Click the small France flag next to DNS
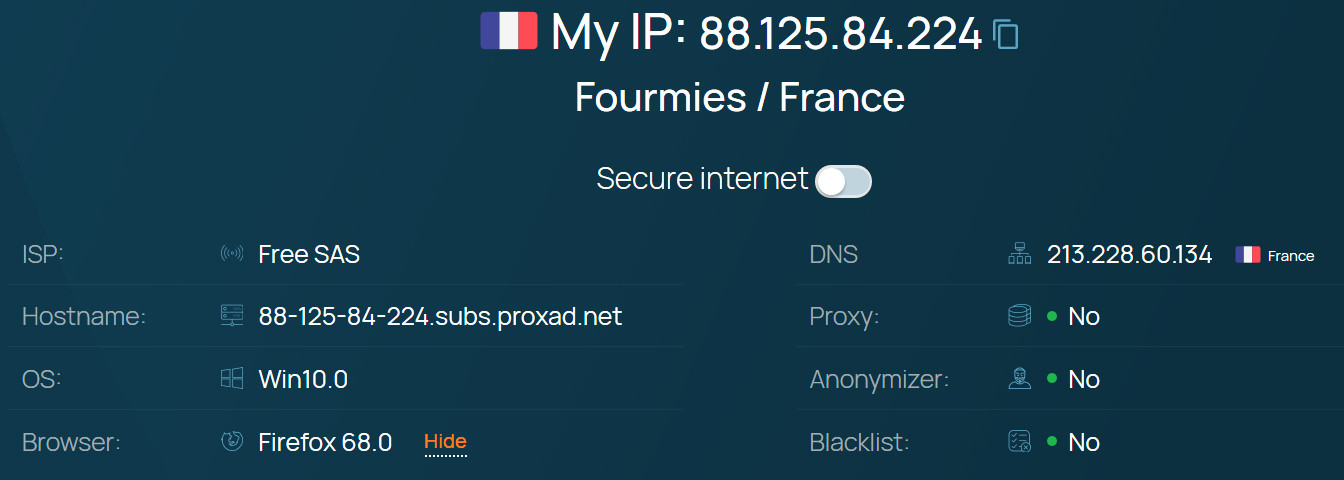The width and height of the screenshot is (1344, 480). pos(1247,255)
